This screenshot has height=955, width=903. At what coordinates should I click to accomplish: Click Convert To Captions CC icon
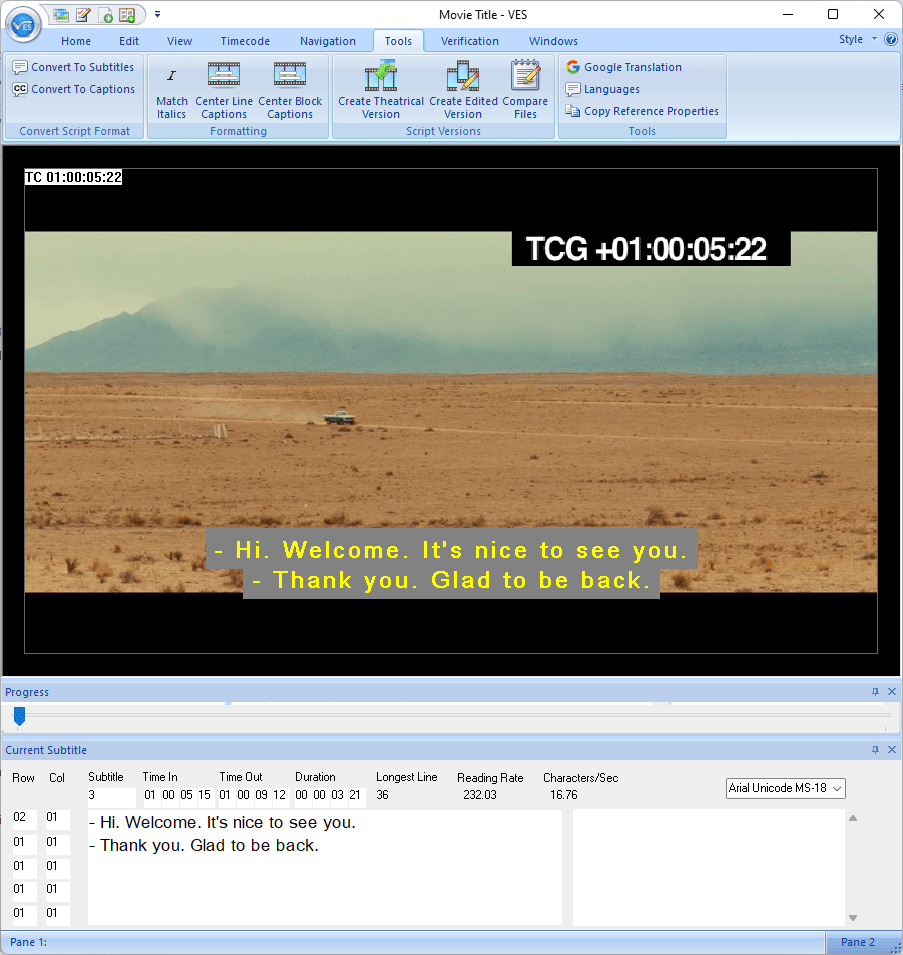[20, 89]
